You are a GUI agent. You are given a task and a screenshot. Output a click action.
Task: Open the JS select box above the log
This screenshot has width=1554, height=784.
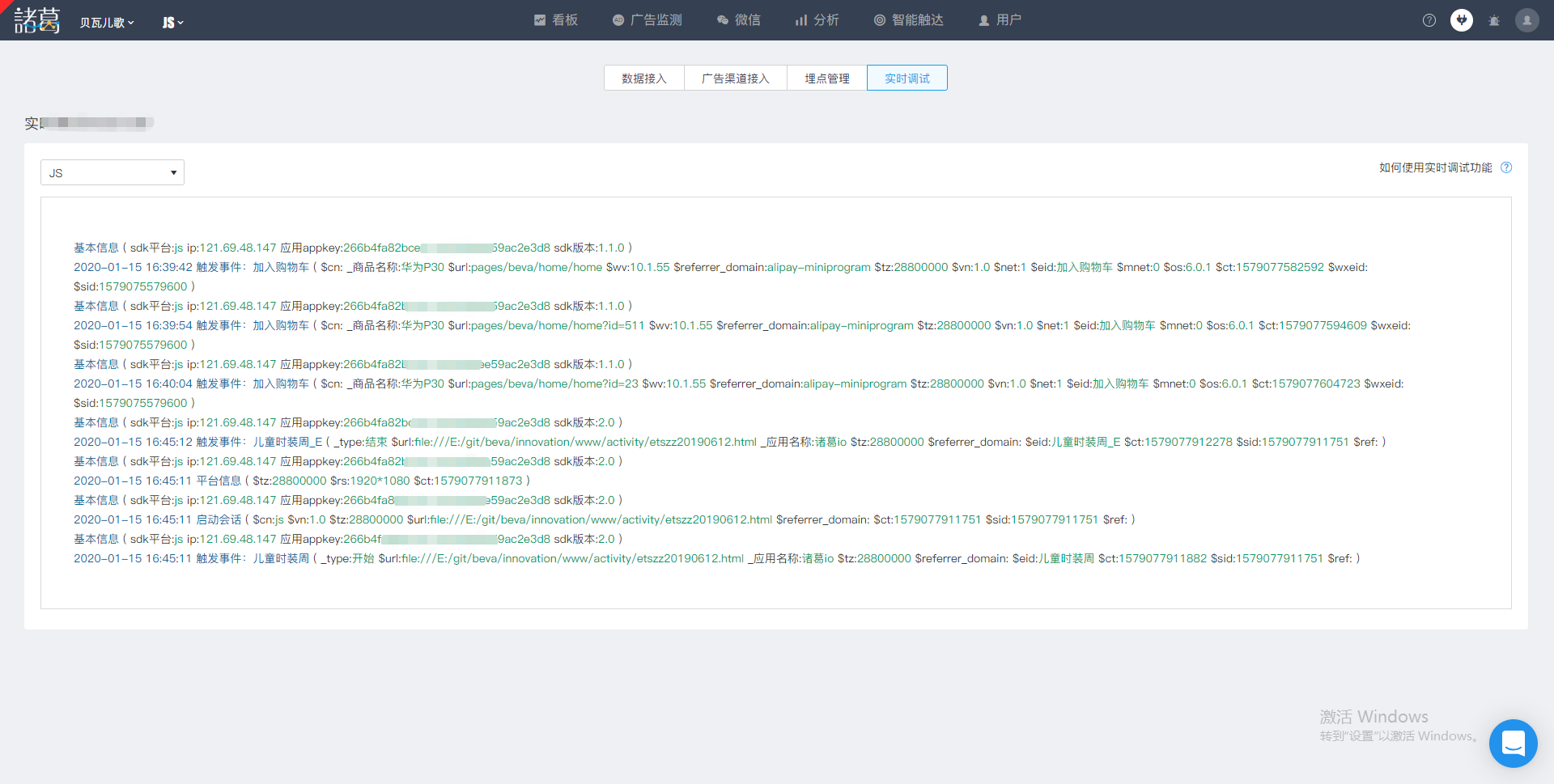point(113,172)
